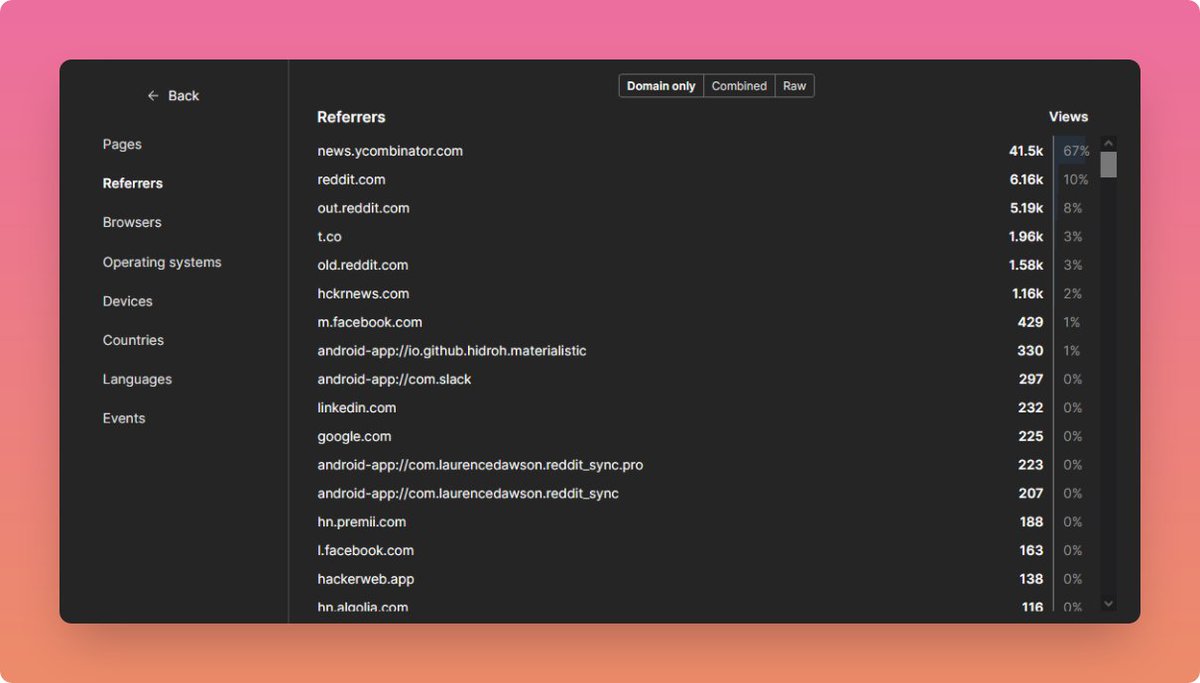The image size is (1200, 683).
Task: Open the Pages section
Action: point(122,144)
